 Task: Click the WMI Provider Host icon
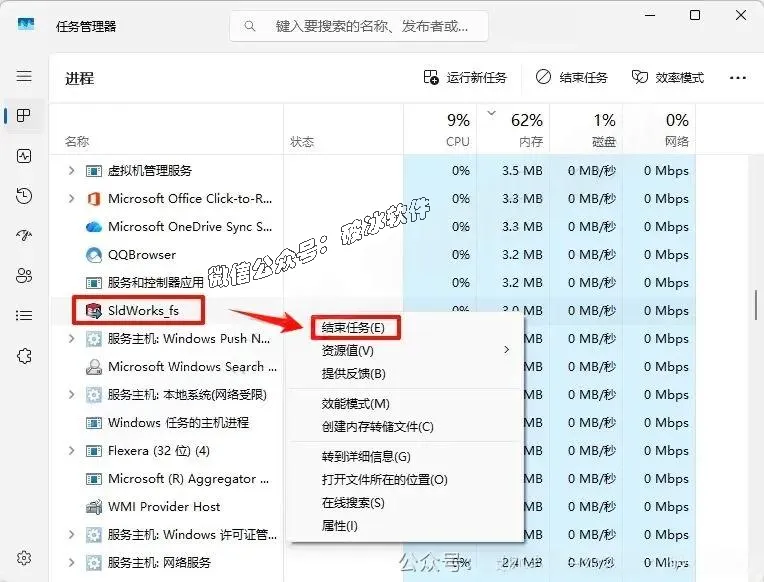pyautogui.click(x=94, y=507)
